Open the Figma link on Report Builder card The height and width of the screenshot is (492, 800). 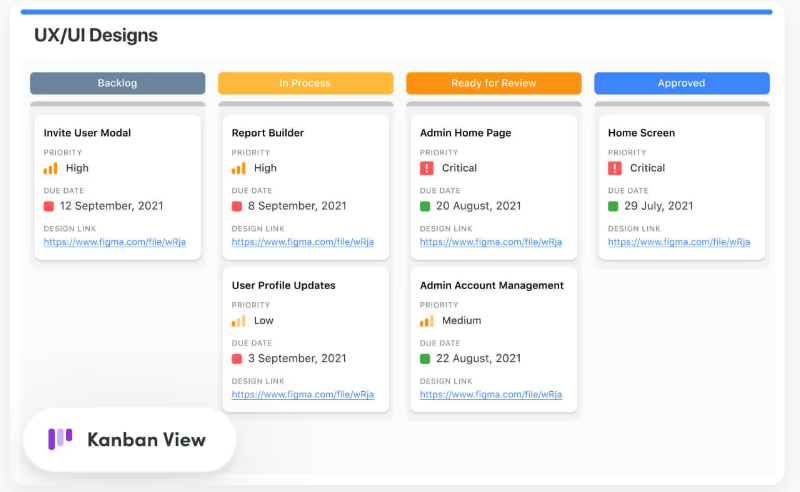303,242
